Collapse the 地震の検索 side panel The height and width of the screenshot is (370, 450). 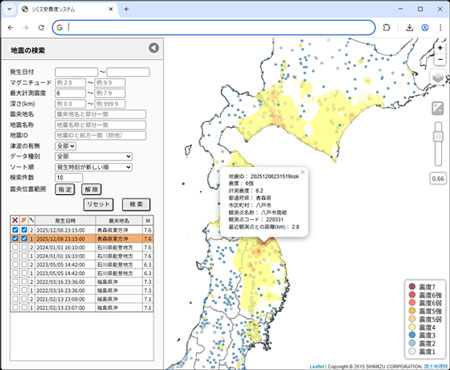[x=154, y=48]
